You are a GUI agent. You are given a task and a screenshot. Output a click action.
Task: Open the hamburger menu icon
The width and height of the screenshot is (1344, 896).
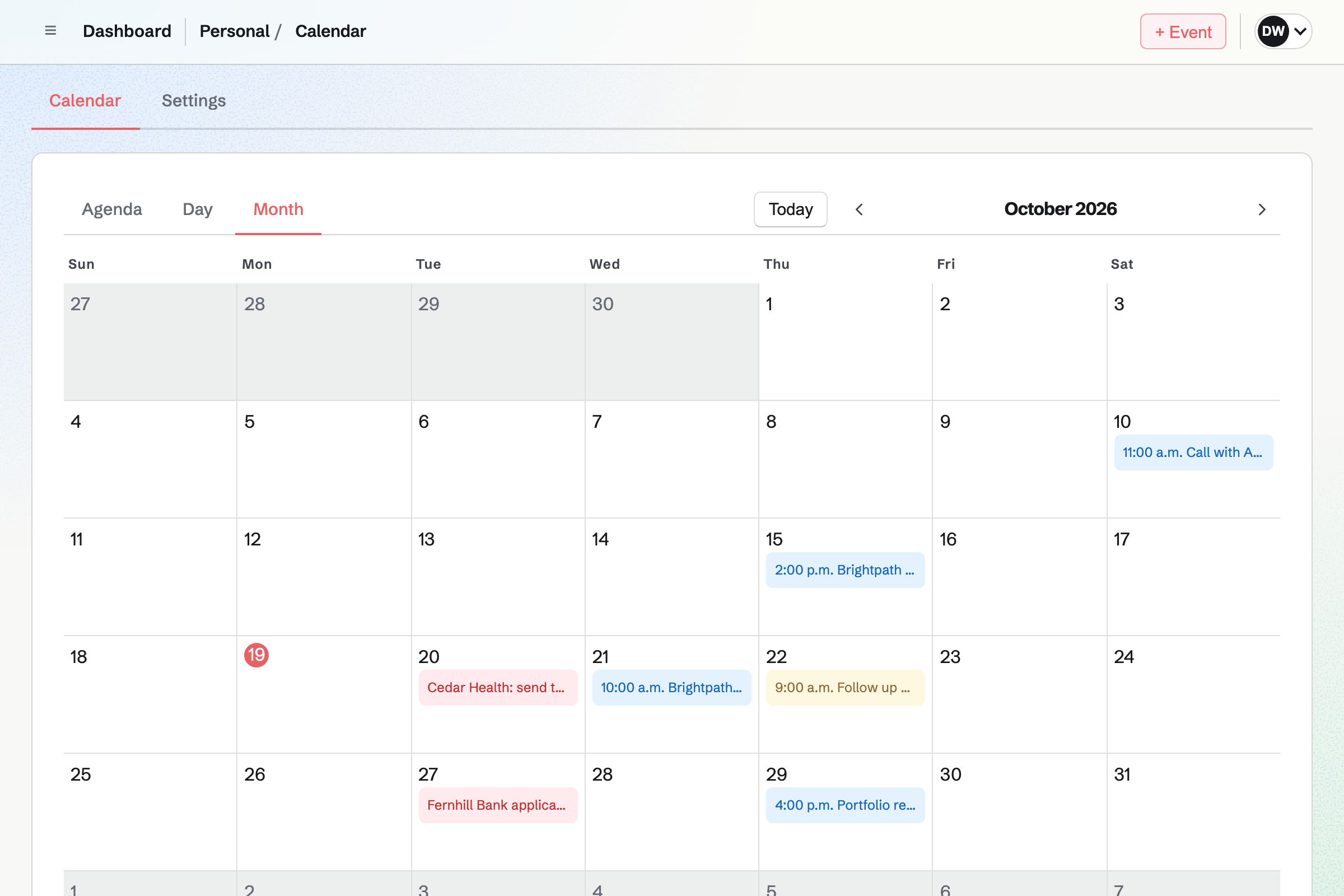[50, 31]
